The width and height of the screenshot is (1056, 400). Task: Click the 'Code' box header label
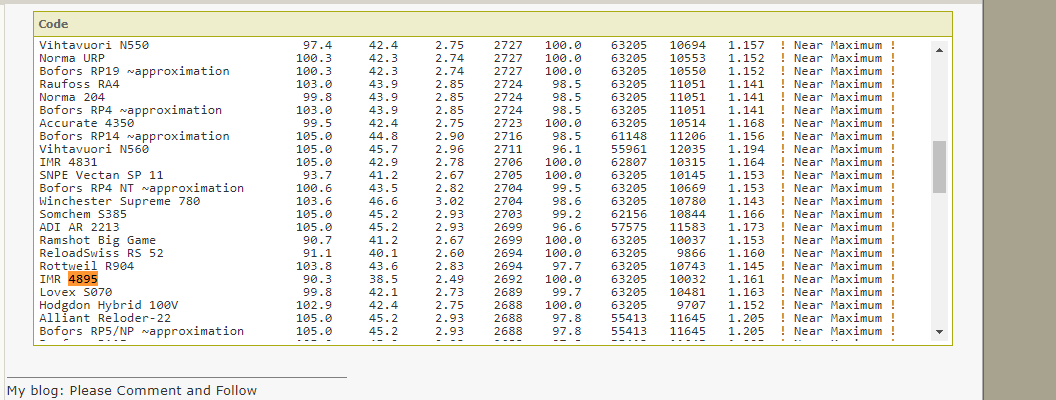point(53,24)
